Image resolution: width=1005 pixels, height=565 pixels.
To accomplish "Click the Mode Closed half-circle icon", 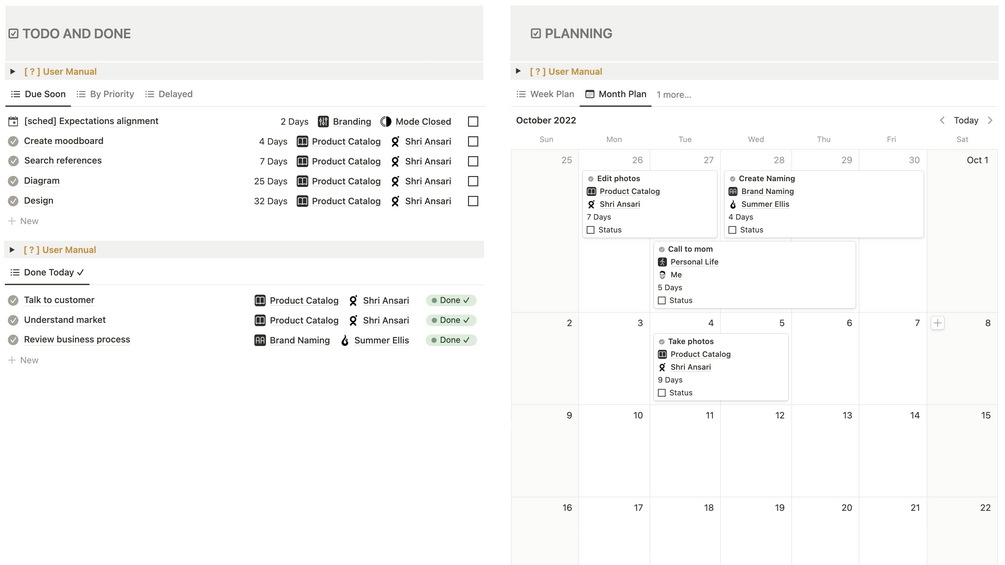I will (x=386, y=122).
